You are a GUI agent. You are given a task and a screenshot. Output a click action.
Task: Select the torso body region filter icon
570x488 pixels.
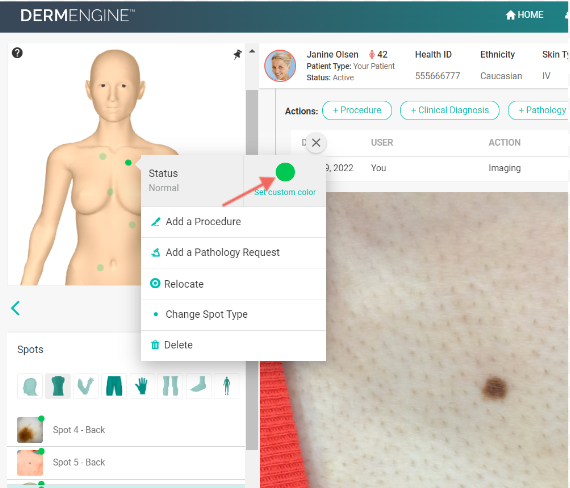58,386
